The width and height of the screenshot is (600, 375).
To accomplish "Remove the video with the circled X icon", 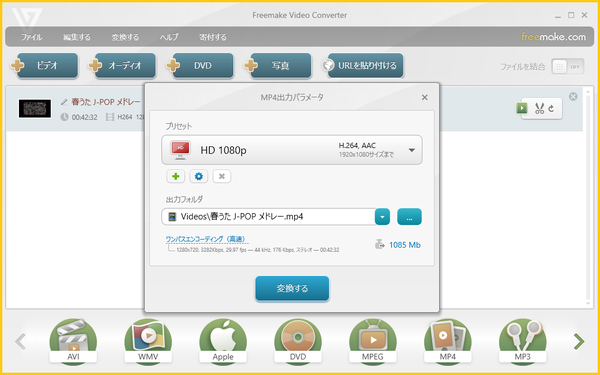I will pos(573,96).
